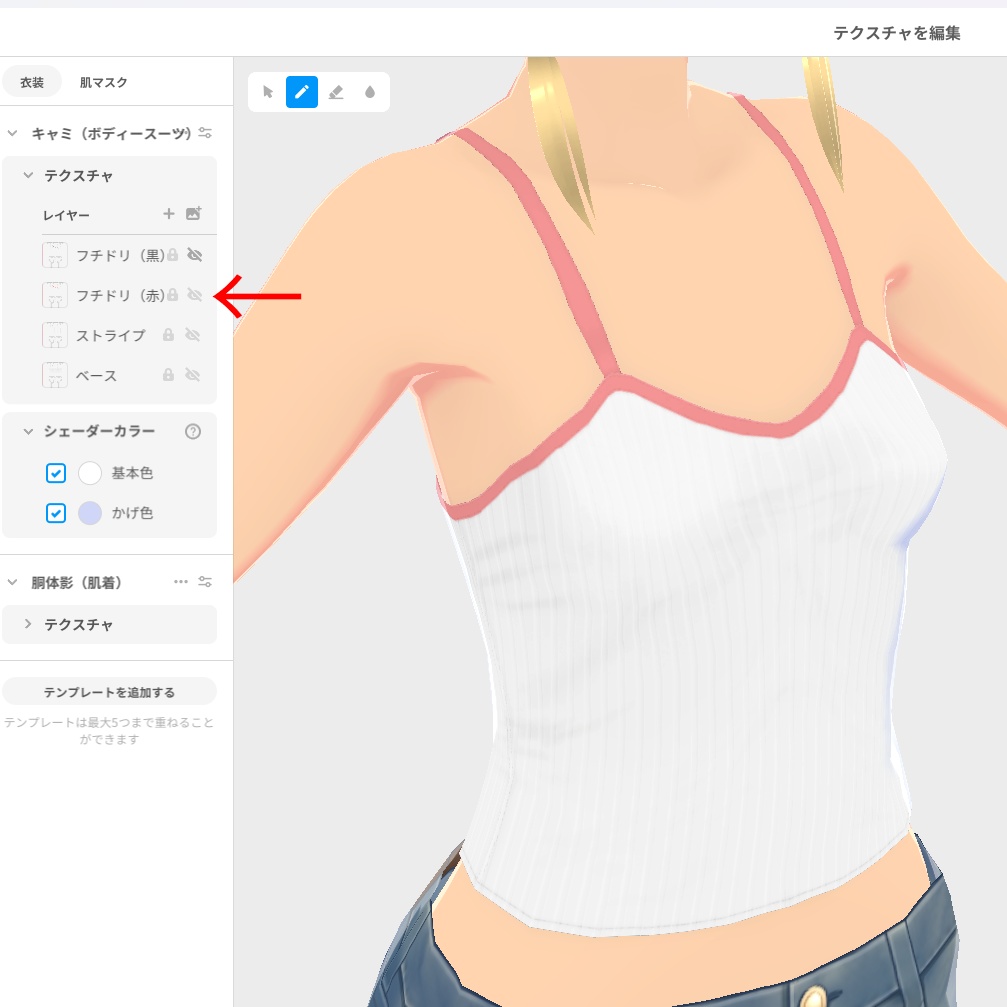This screenshot has height=1007, width=1007.
Task: Click the テンプレートを追加する button
Action: click(x=109, y=692)
